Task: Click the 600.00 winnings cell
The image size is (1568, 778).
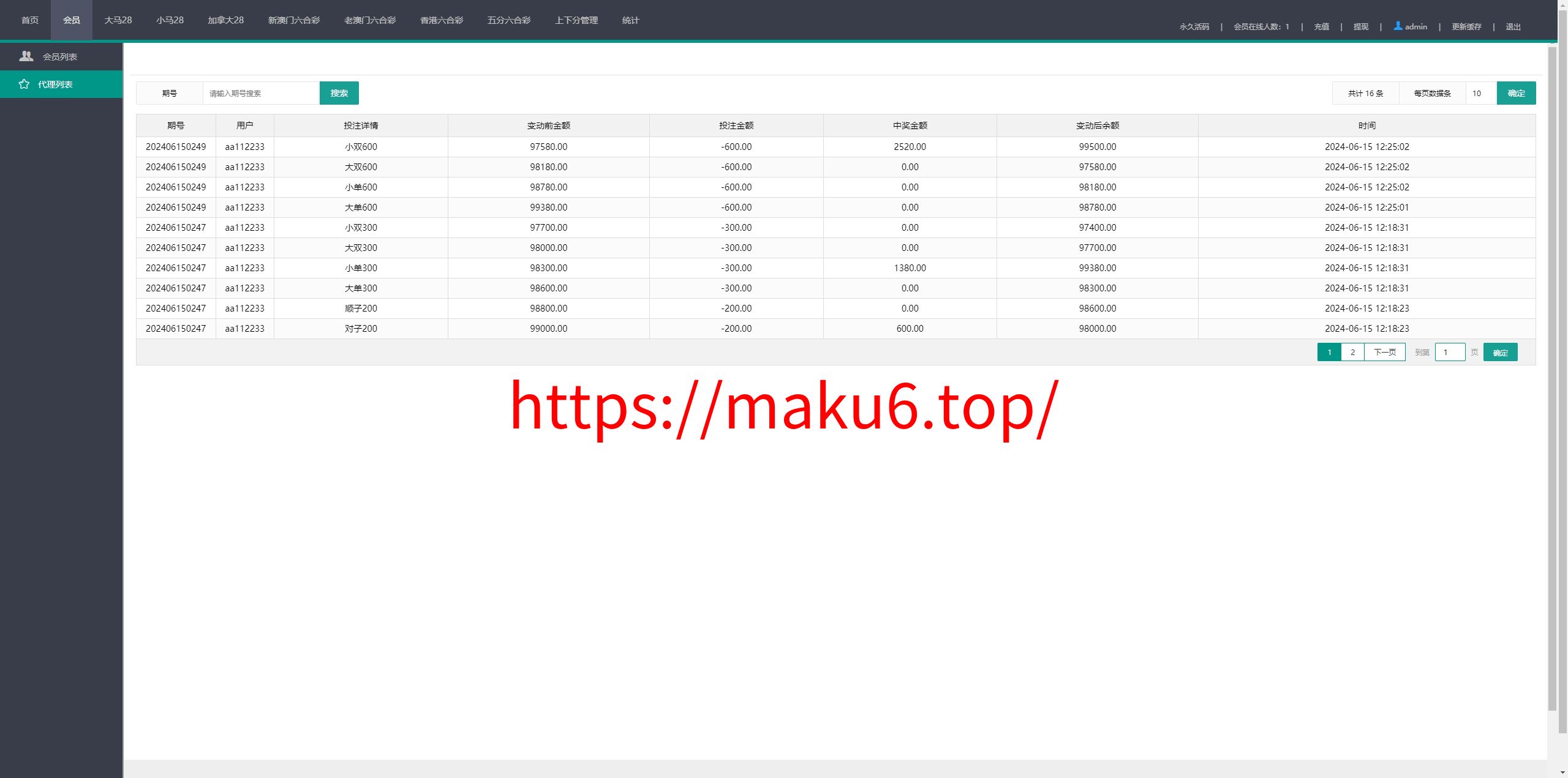Action: coord(910,329)
